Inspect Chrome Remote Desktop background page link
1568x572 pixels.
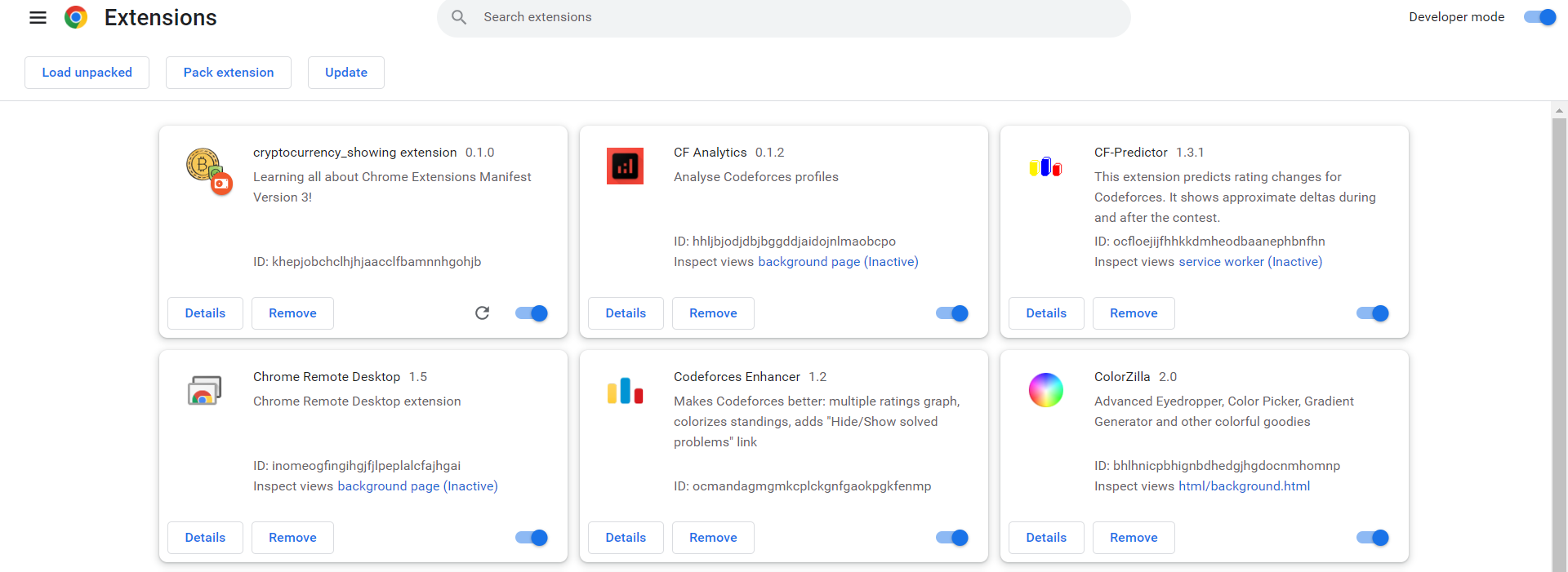point(417,486)
